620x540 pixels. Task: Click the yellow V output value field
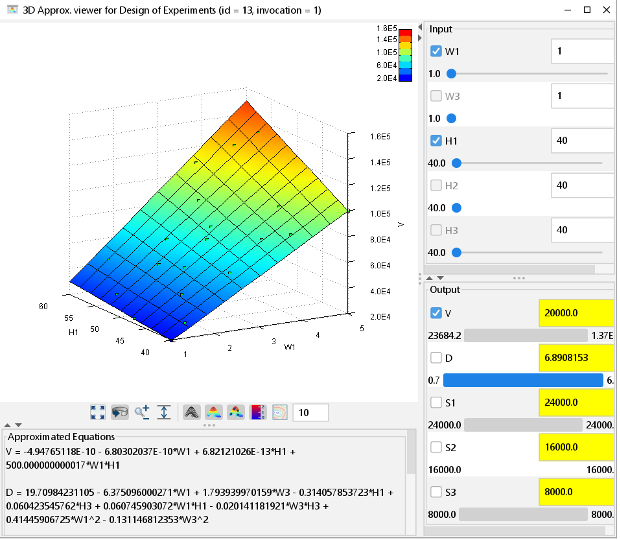575,313
